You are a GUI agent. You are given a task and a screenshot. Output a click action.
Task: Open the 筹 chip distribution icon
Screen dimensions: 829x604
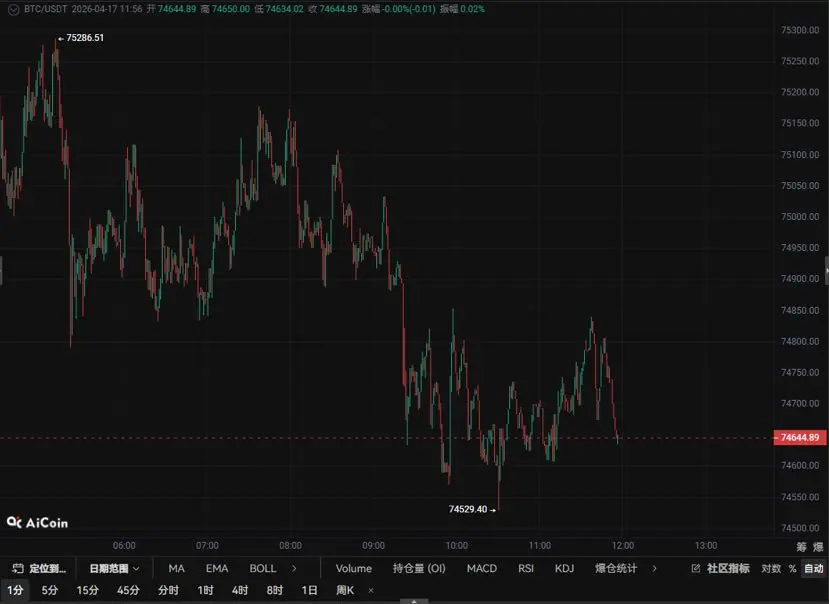click(802, 546)
